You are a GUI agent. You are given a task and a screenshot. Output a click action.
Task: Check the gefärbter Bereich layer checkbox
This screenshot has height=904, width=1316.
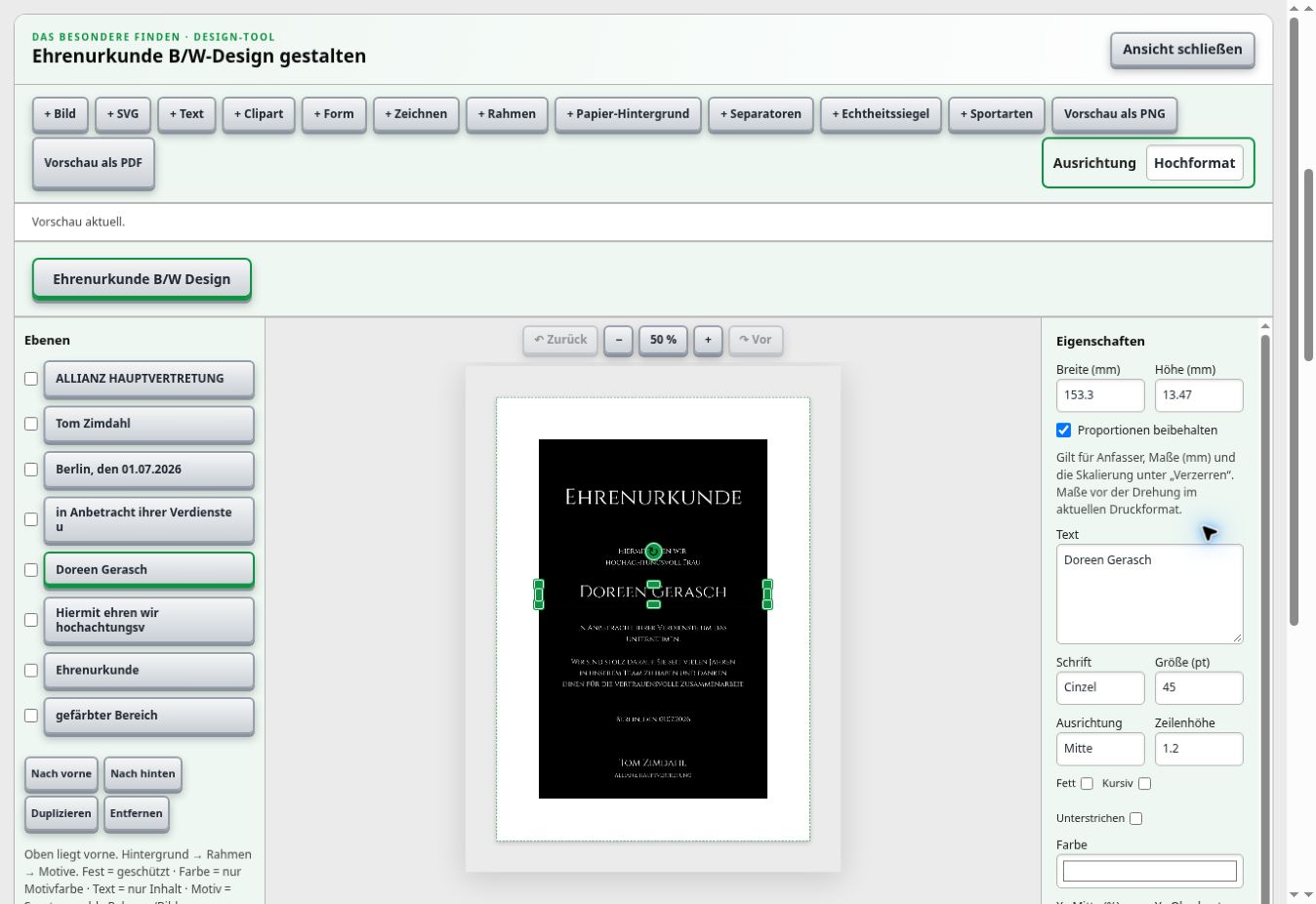pyautogui.click(x=31, y=716)
